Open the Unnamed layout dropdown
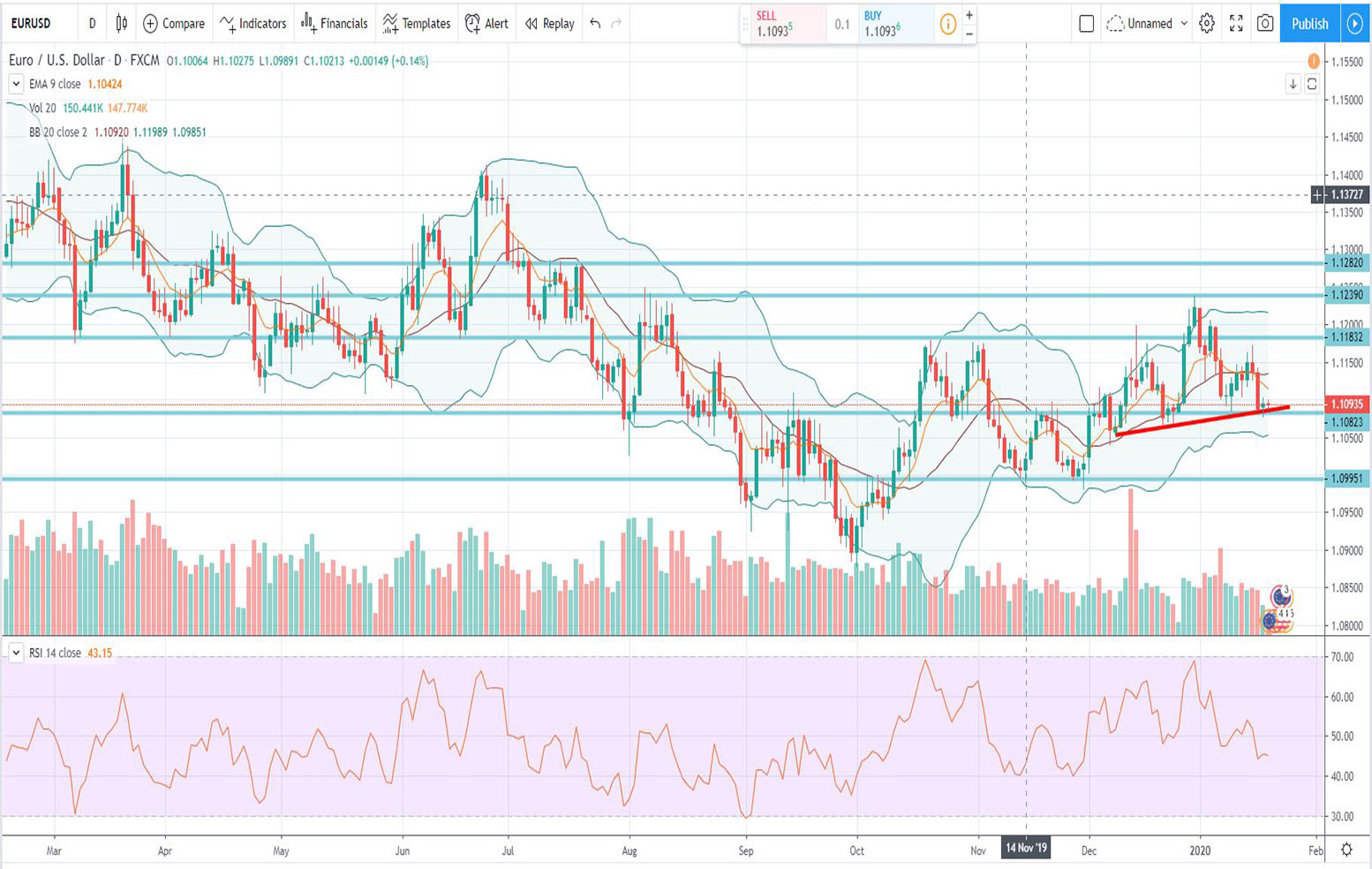1372x869 pixels. click(1148, 24)
